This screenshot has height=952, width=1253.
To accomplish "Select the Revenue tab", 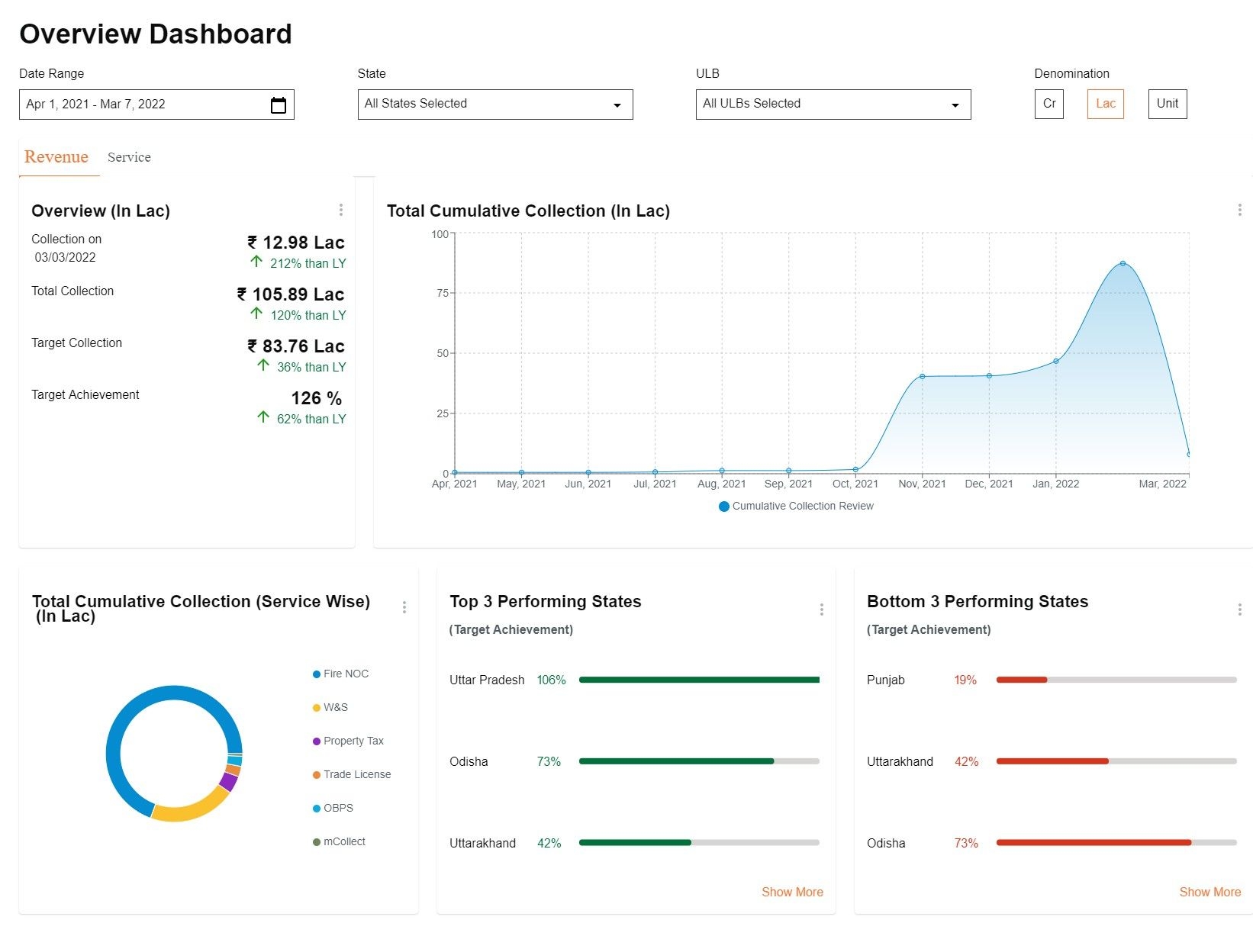I will [x=56, y=157].
